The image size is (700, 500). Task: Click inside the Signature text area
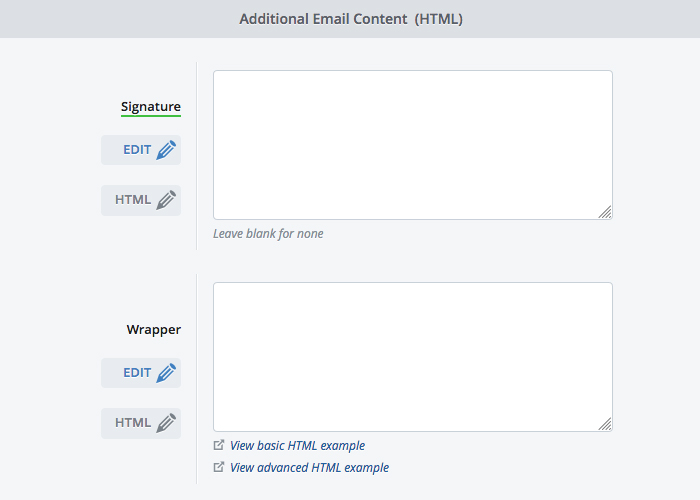point(412,145)
